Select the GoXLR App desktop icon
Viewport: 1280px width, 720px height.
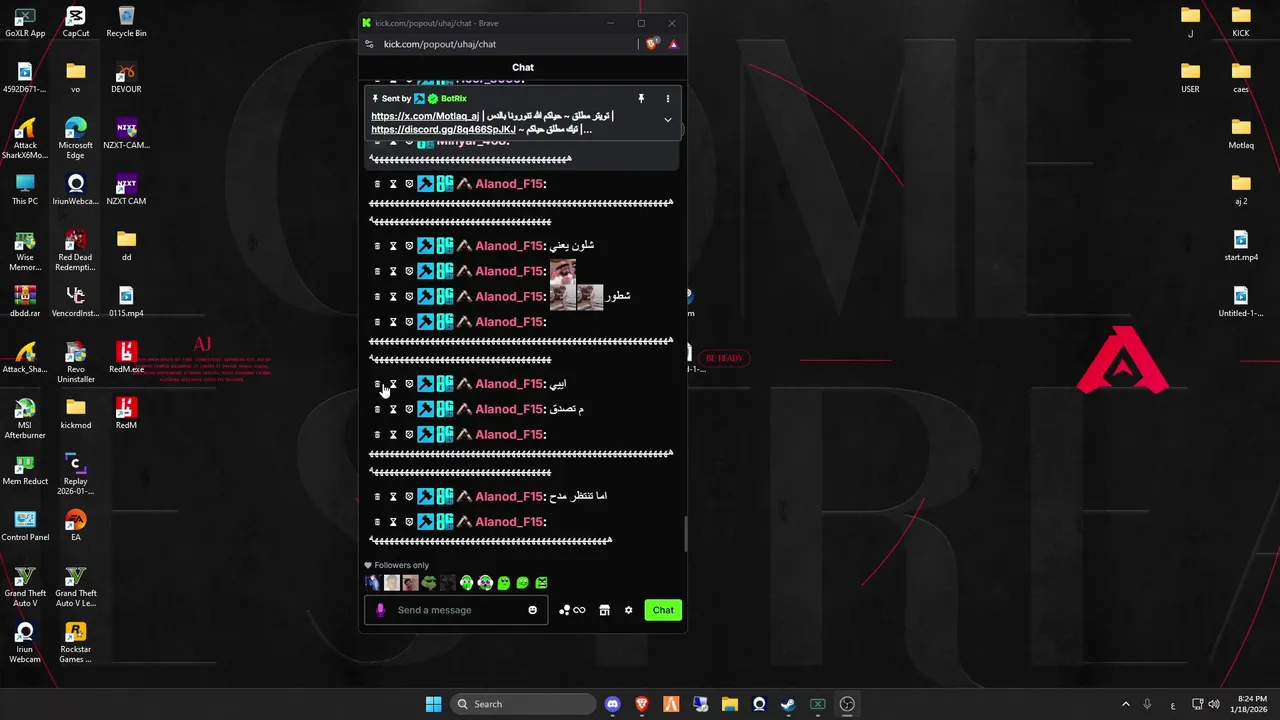[25, 22]
